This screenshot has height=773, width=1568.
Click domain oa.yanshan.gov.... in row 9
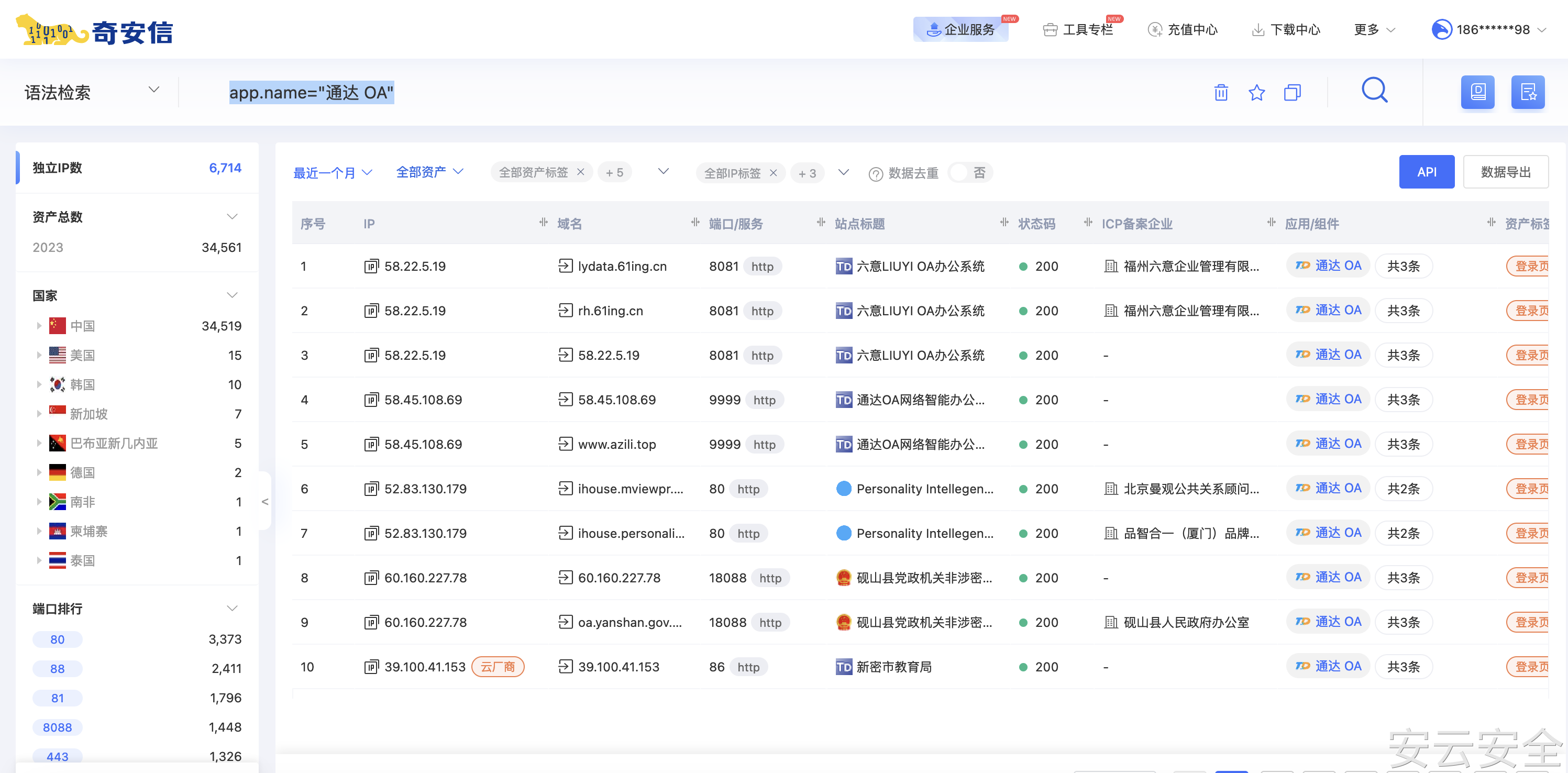click(x=630, y=622)
